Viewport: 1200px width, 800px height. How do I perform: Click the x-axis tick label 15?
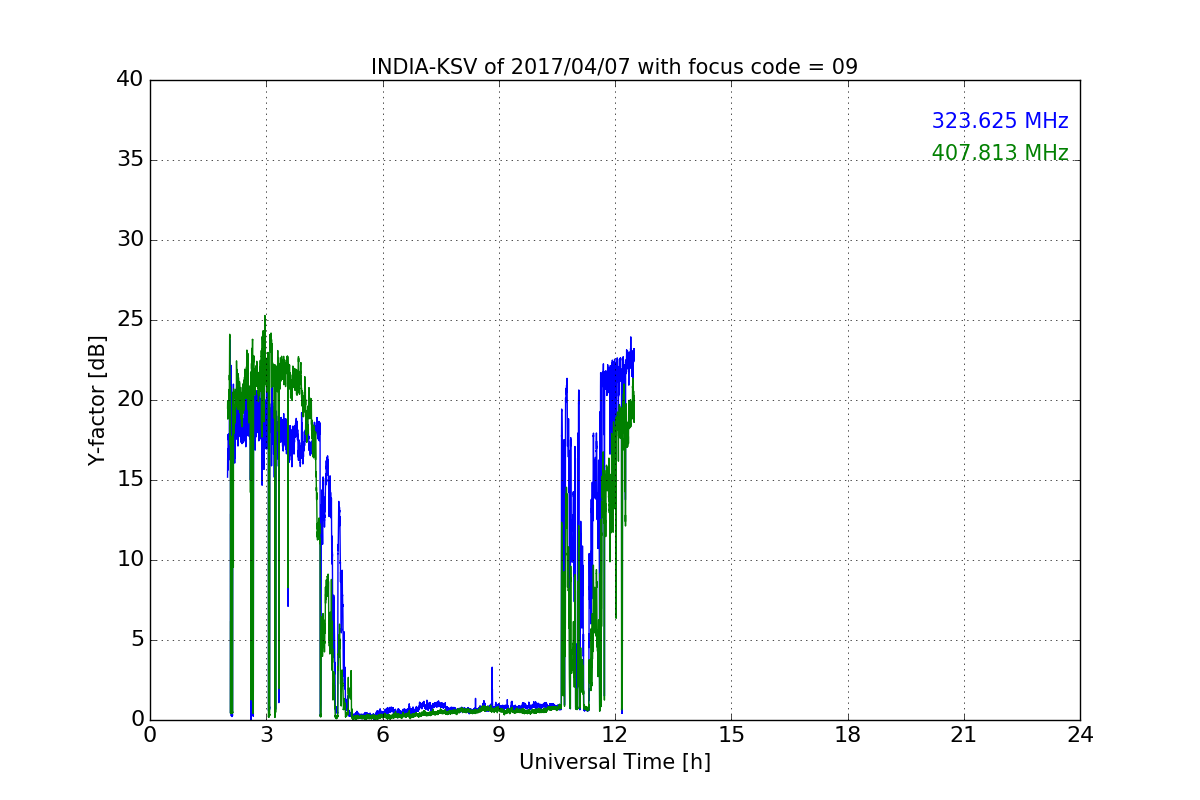[x=731, y=735]
